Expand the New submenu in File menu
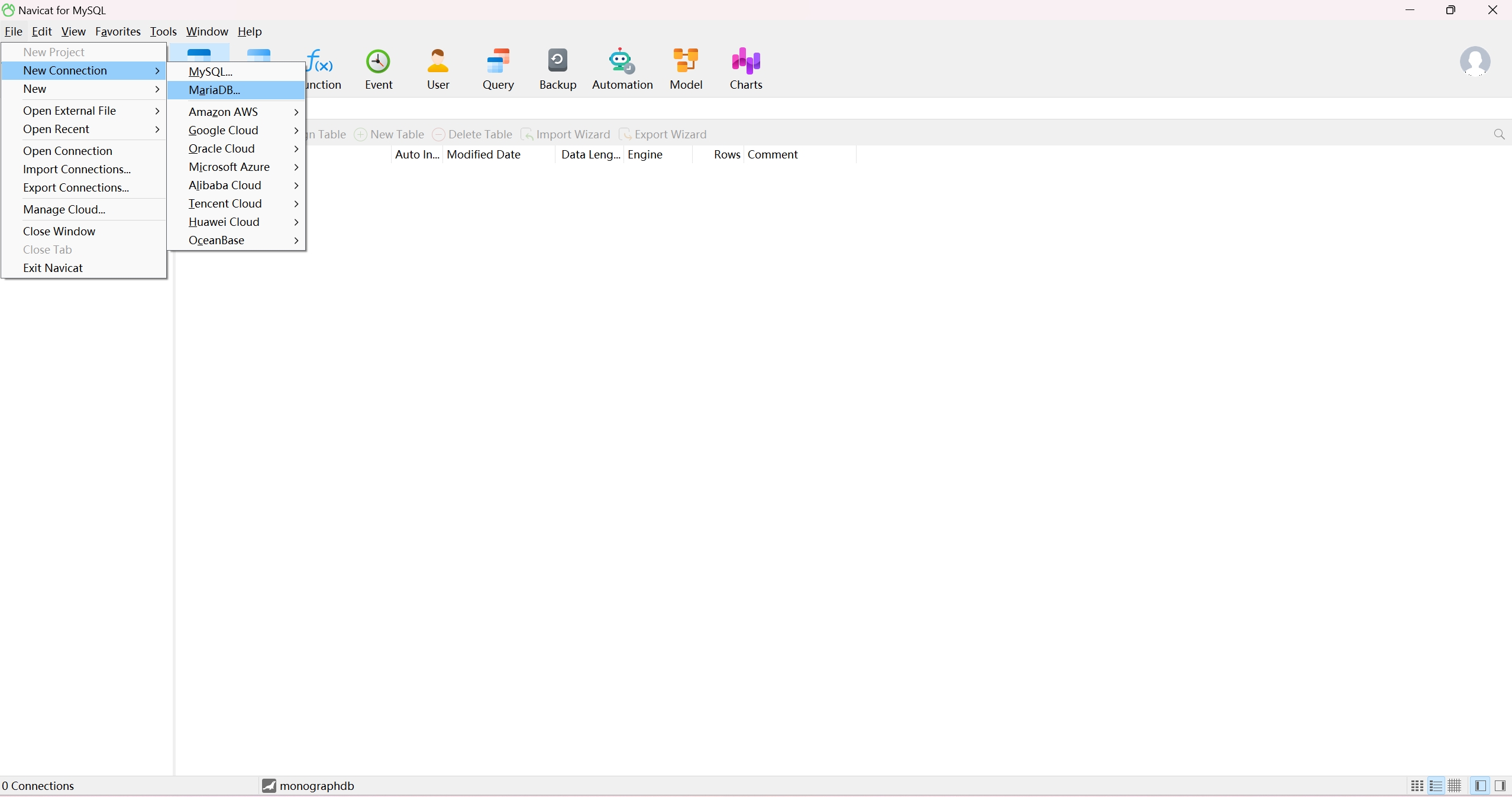Screen dimensions: 1512x797 coord(83,89)
